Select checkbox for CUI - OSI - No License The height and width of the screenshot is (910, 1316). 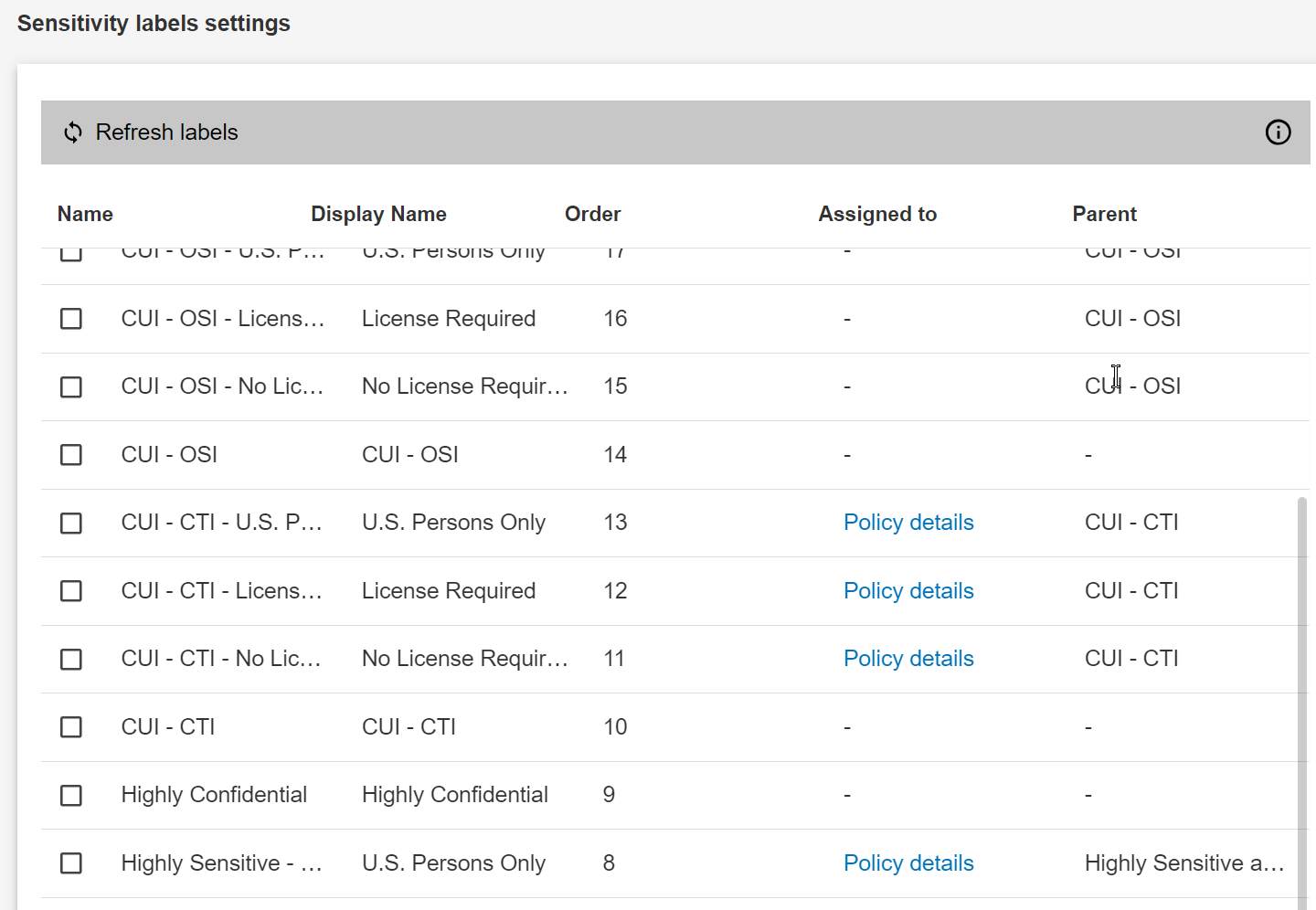click(x=71, y=386)
